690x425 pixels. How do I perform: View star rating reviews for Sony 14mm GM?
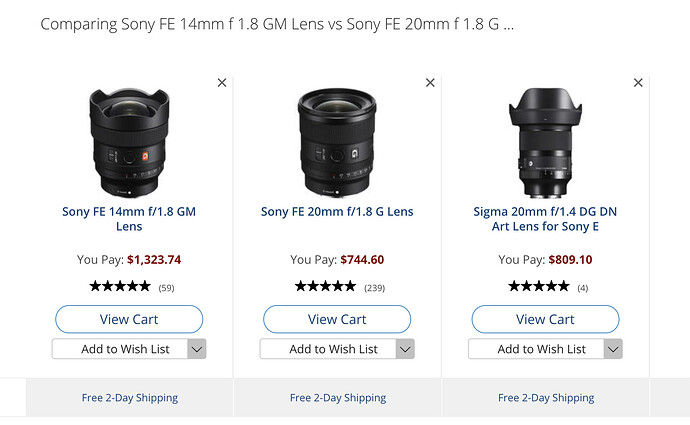click(132, 287)
